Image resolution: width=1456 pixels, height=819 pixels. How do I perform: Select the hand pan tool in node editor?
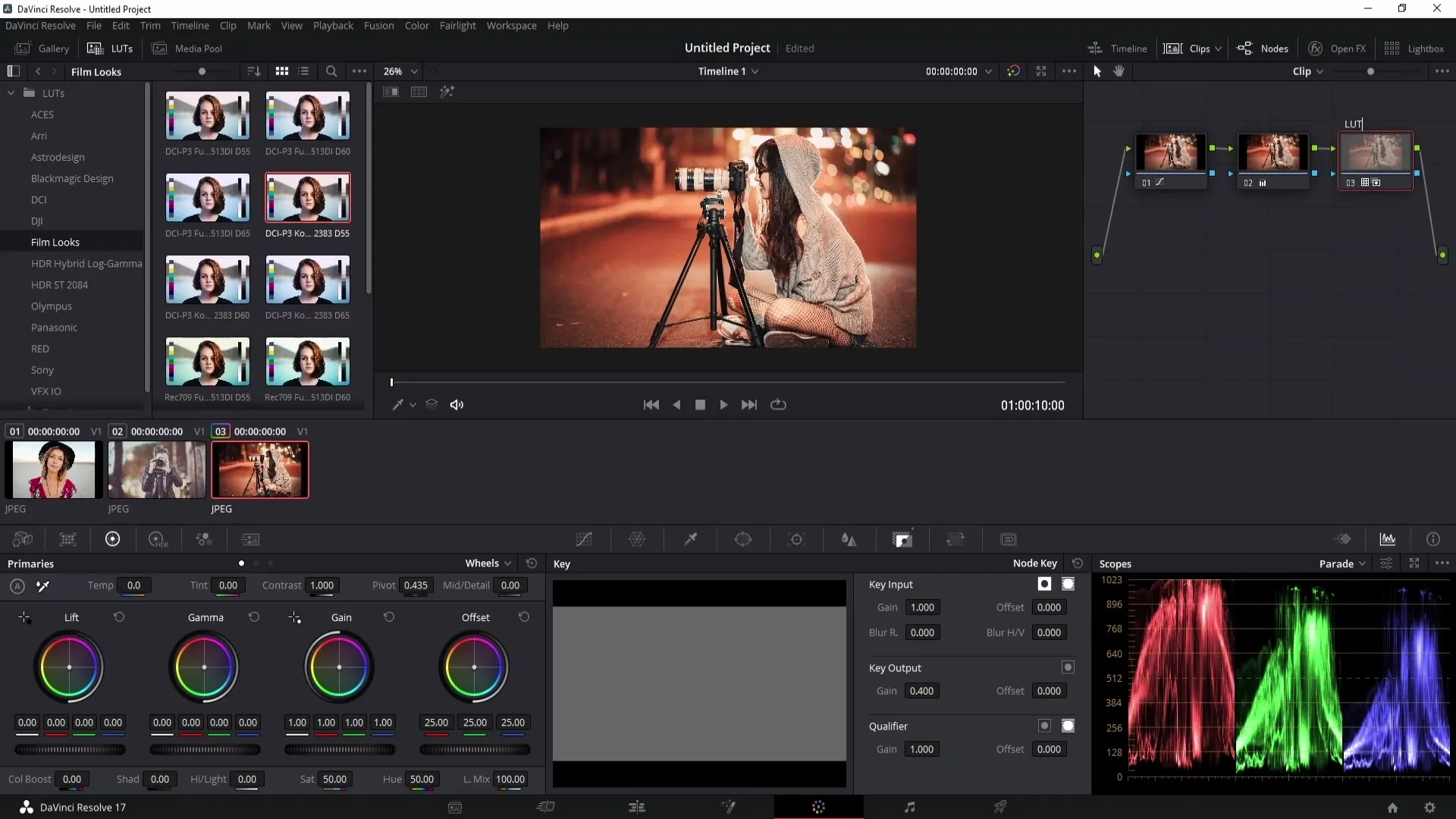tap(1119, 71)
